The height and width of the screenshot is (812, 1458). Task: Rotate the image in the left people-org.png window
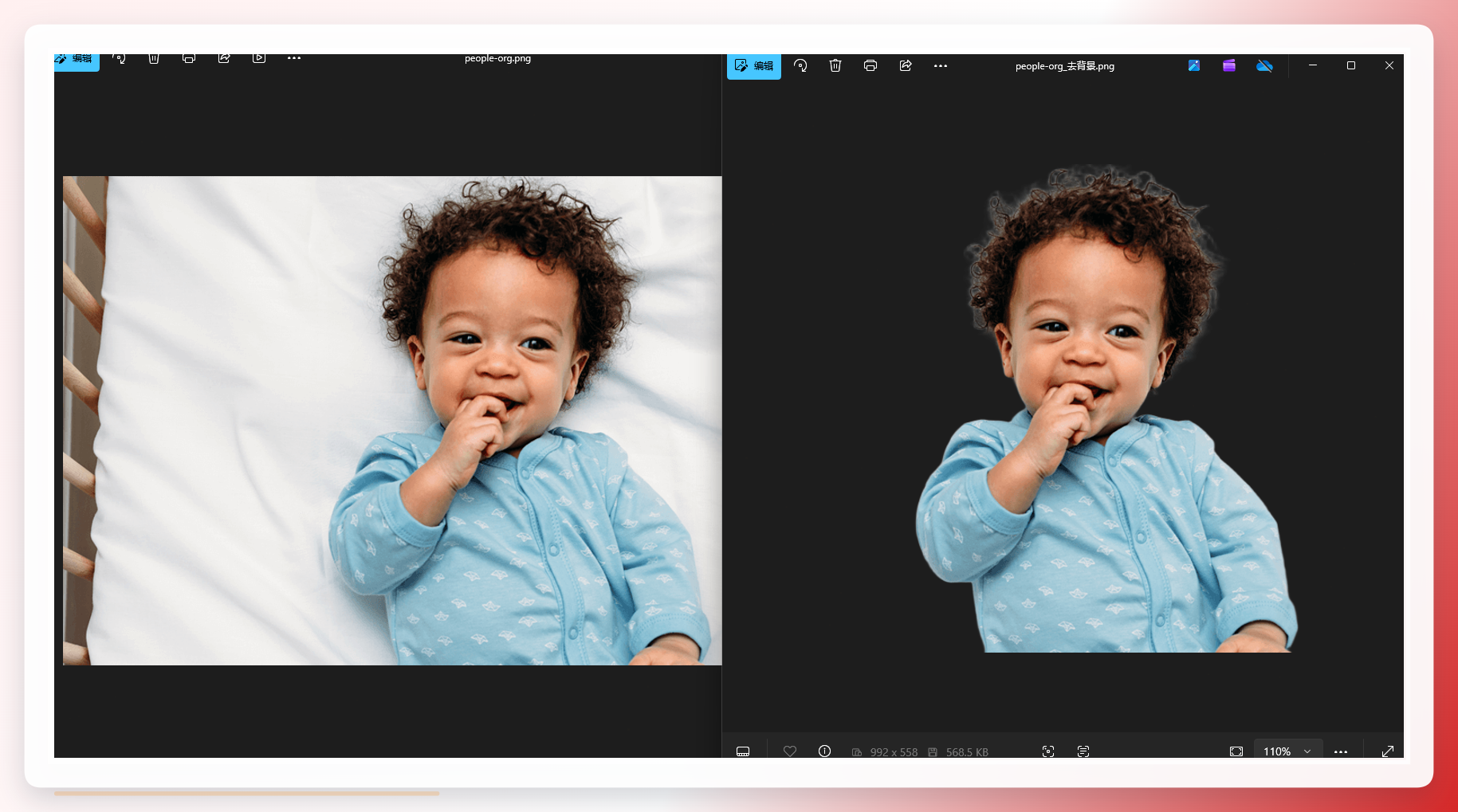click(x=119, y=58)
